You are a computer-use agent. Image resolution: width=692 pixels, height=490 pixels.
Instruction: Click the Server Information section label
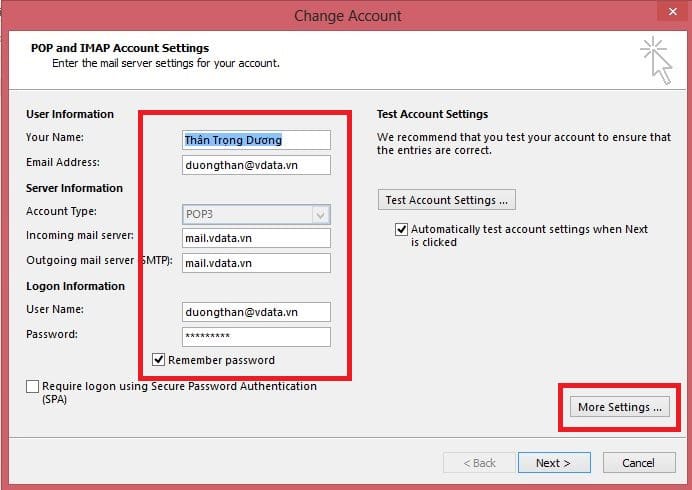pyautogui.click(x=74, y=188)
